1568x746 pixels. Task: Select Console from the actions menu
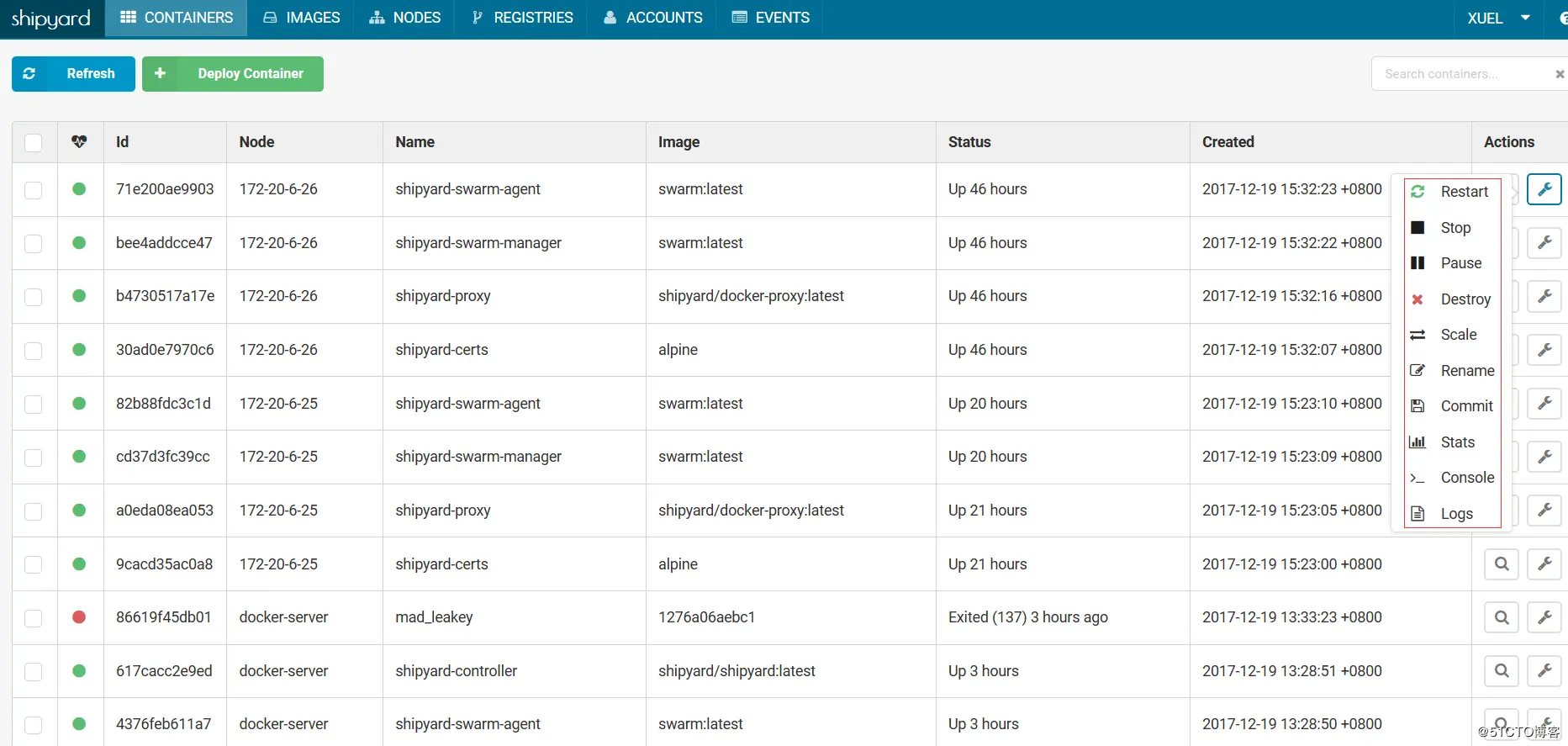click(1466, 478)
